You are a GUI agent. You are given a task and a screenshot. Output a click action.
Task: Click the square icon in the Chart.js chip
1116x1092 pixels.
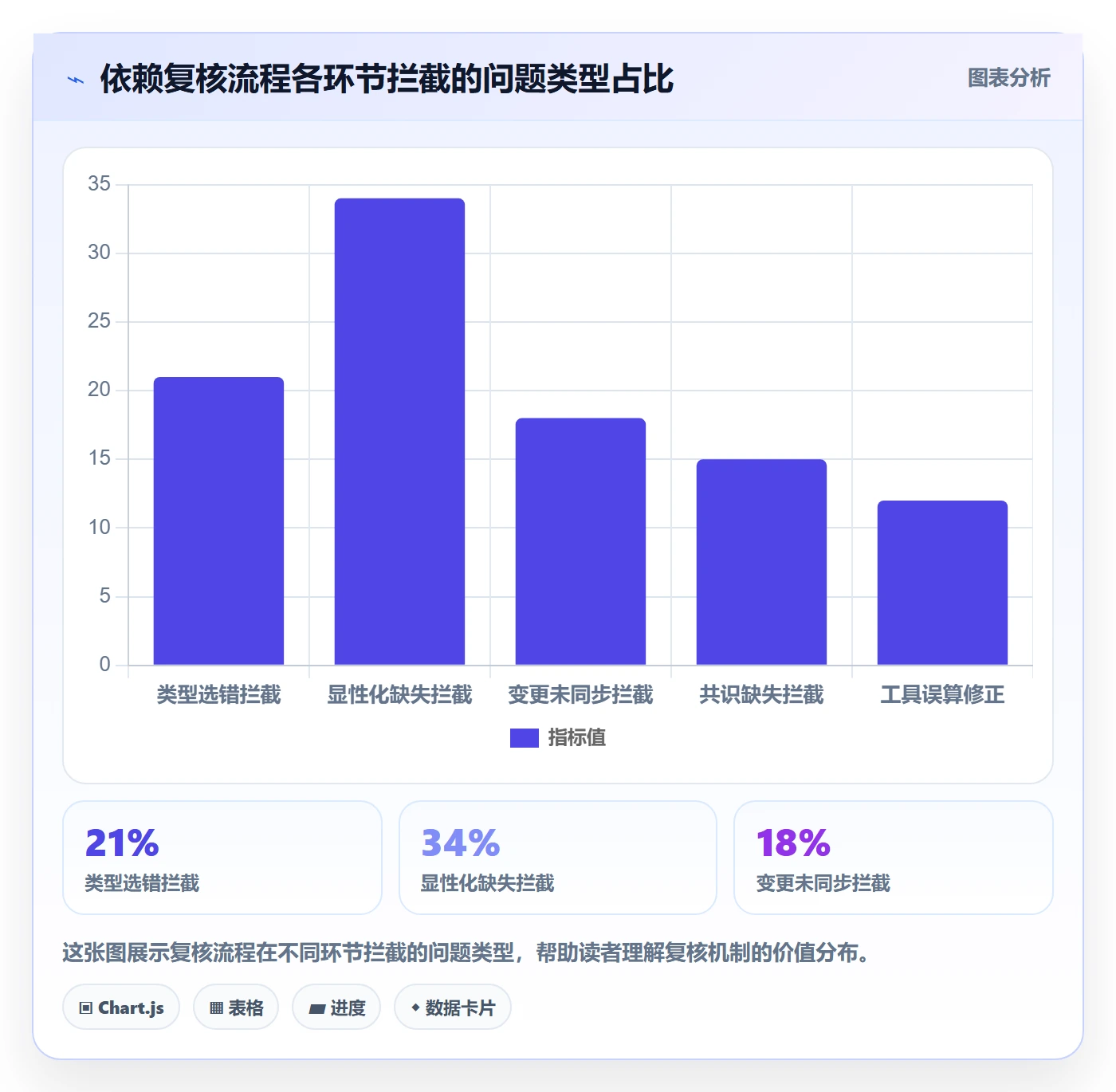click(86, 1008)
